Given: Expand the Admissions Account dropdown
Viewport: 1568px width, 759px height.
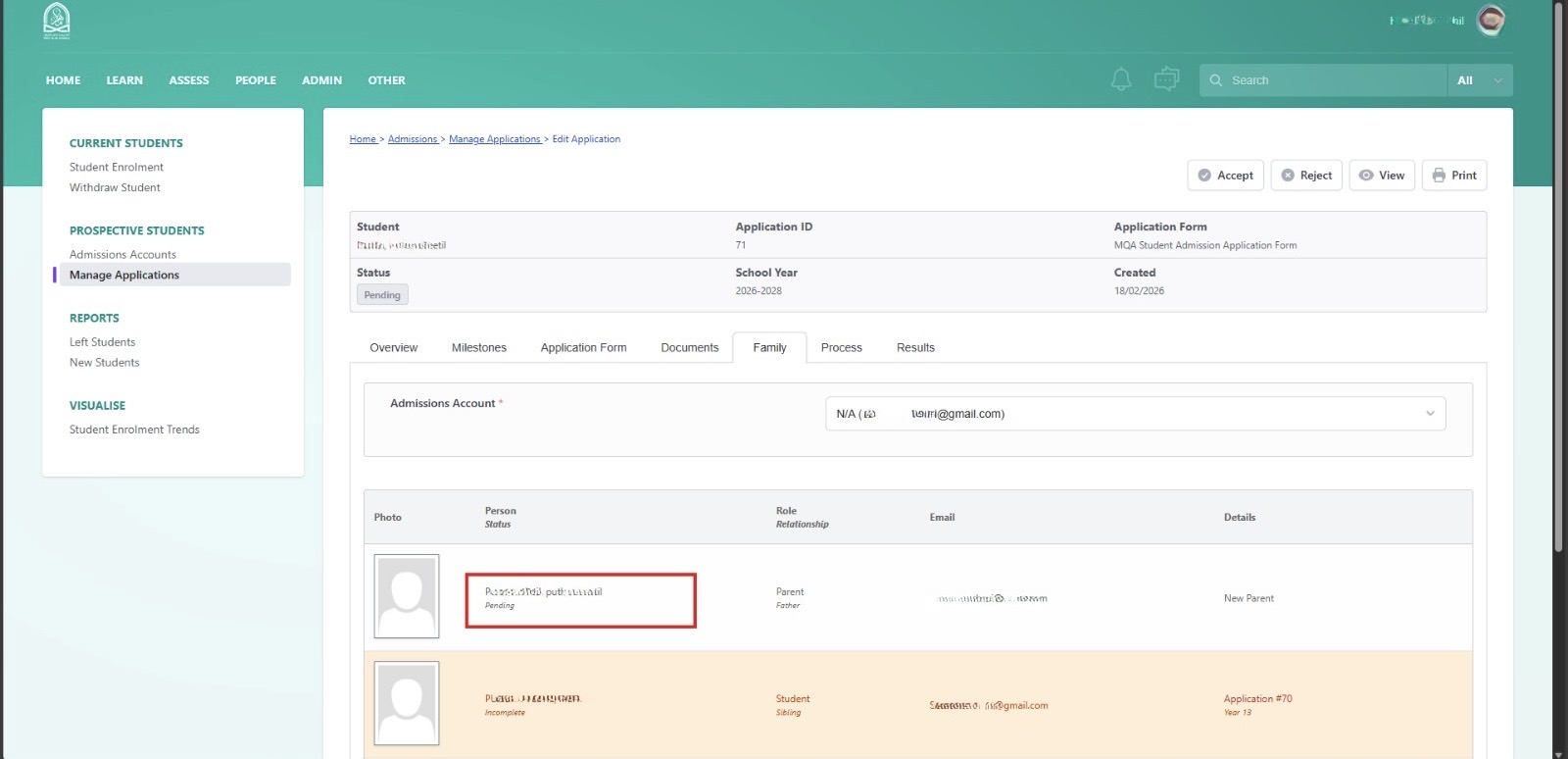Looking at the screenshot, I should [x=1135, y=414].
